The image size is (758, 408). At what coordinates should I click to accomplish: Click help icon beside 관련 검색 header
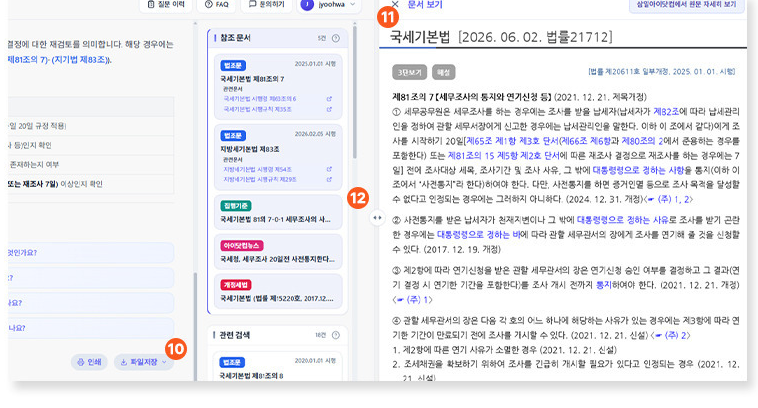pyautogui.click(x=335, y=335)
